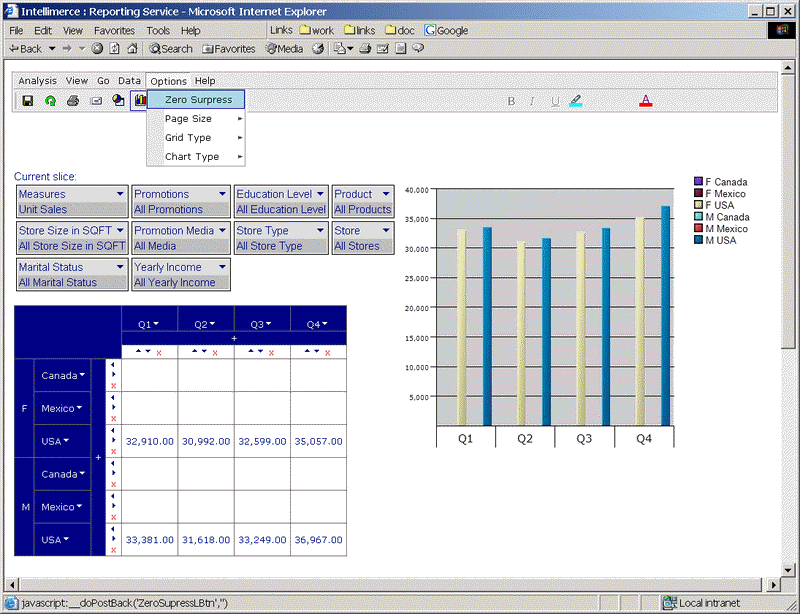Click browser Messenger chat icon

tap(418, 48)
